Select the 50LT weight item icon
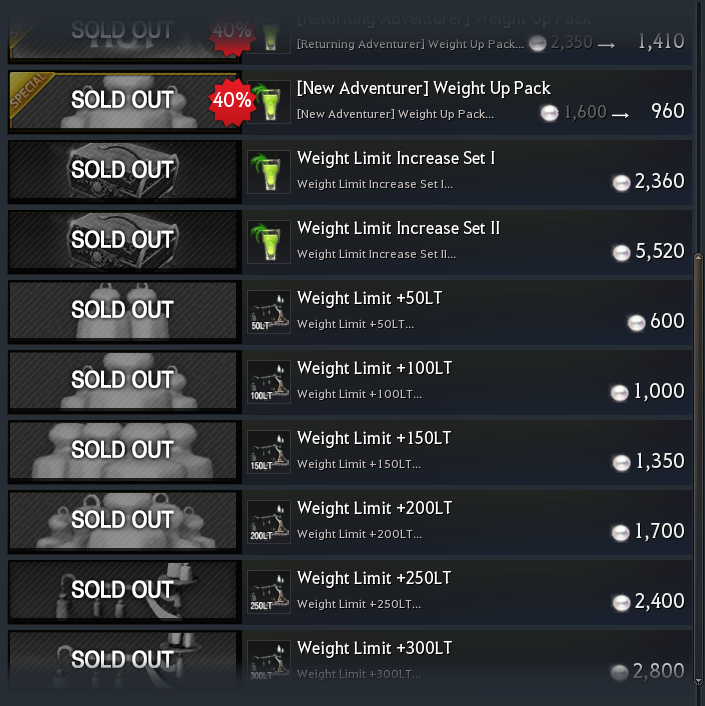The height and width of the screenshot is (706, 705). (269, 311)
